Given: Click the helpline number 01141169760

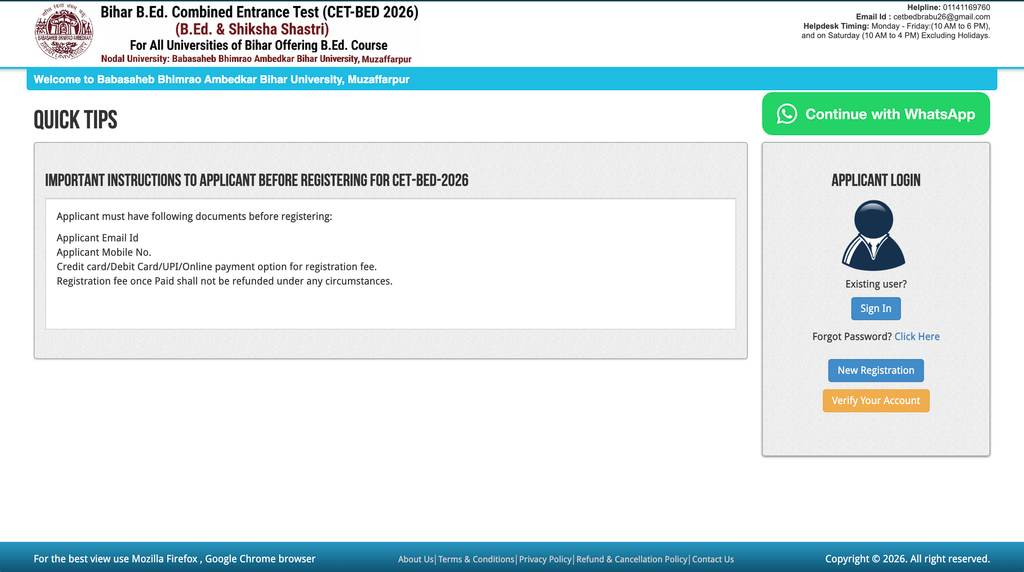Looking at the screenshot, I should [966, 8].
